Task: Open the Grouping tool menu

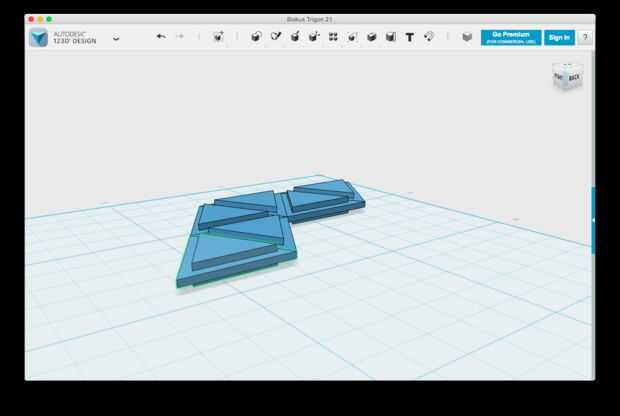Action: (x=352, y=37)
